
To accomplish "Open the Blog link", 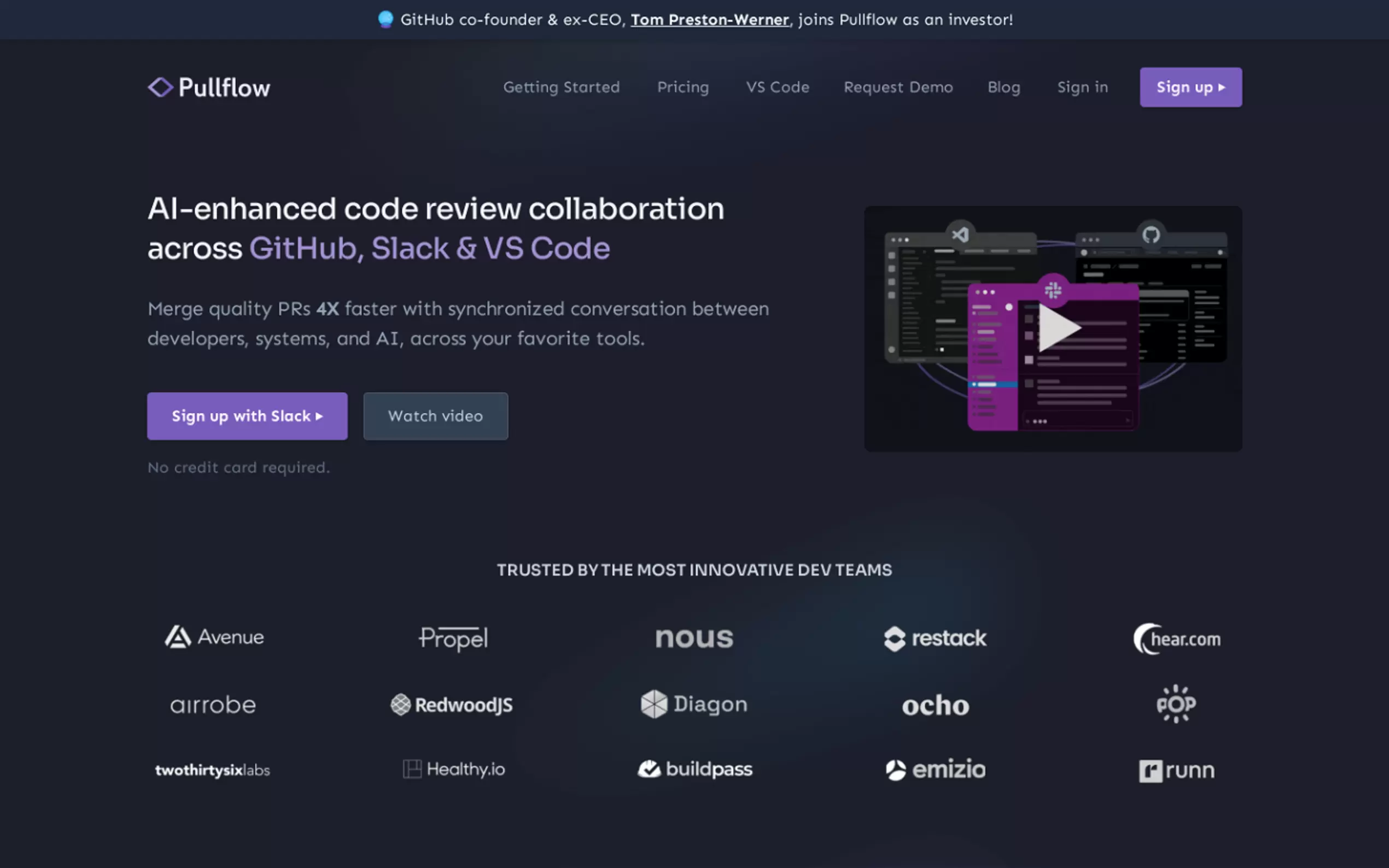I will coord(1003,87).
